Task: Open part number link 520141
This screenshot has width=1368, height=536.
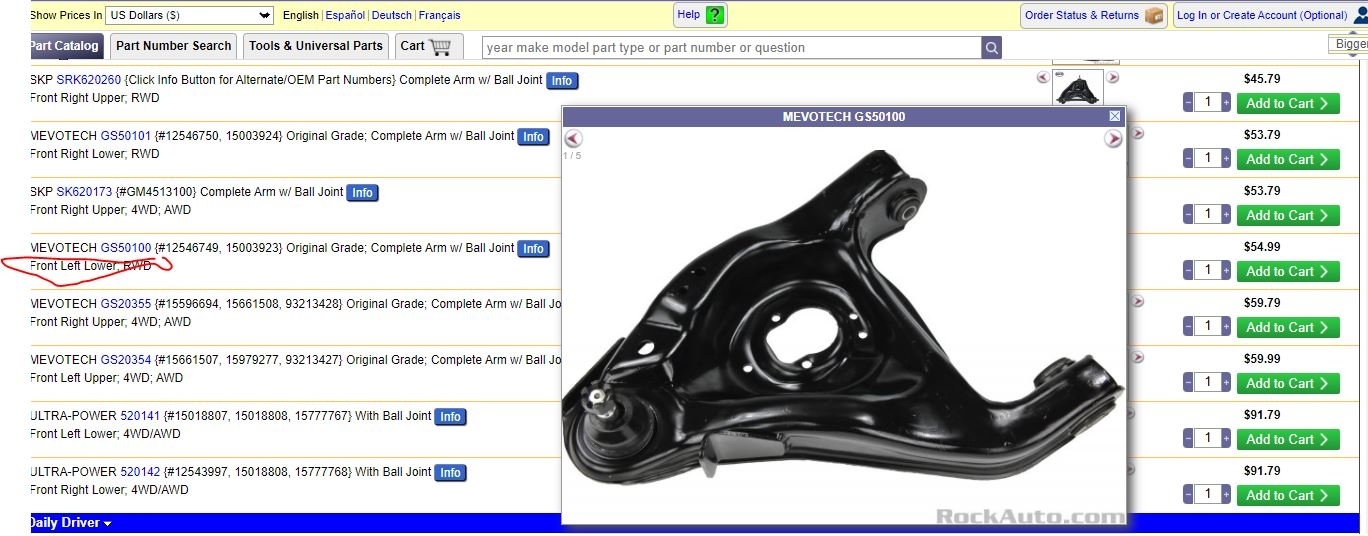Action: click(140, 416)
